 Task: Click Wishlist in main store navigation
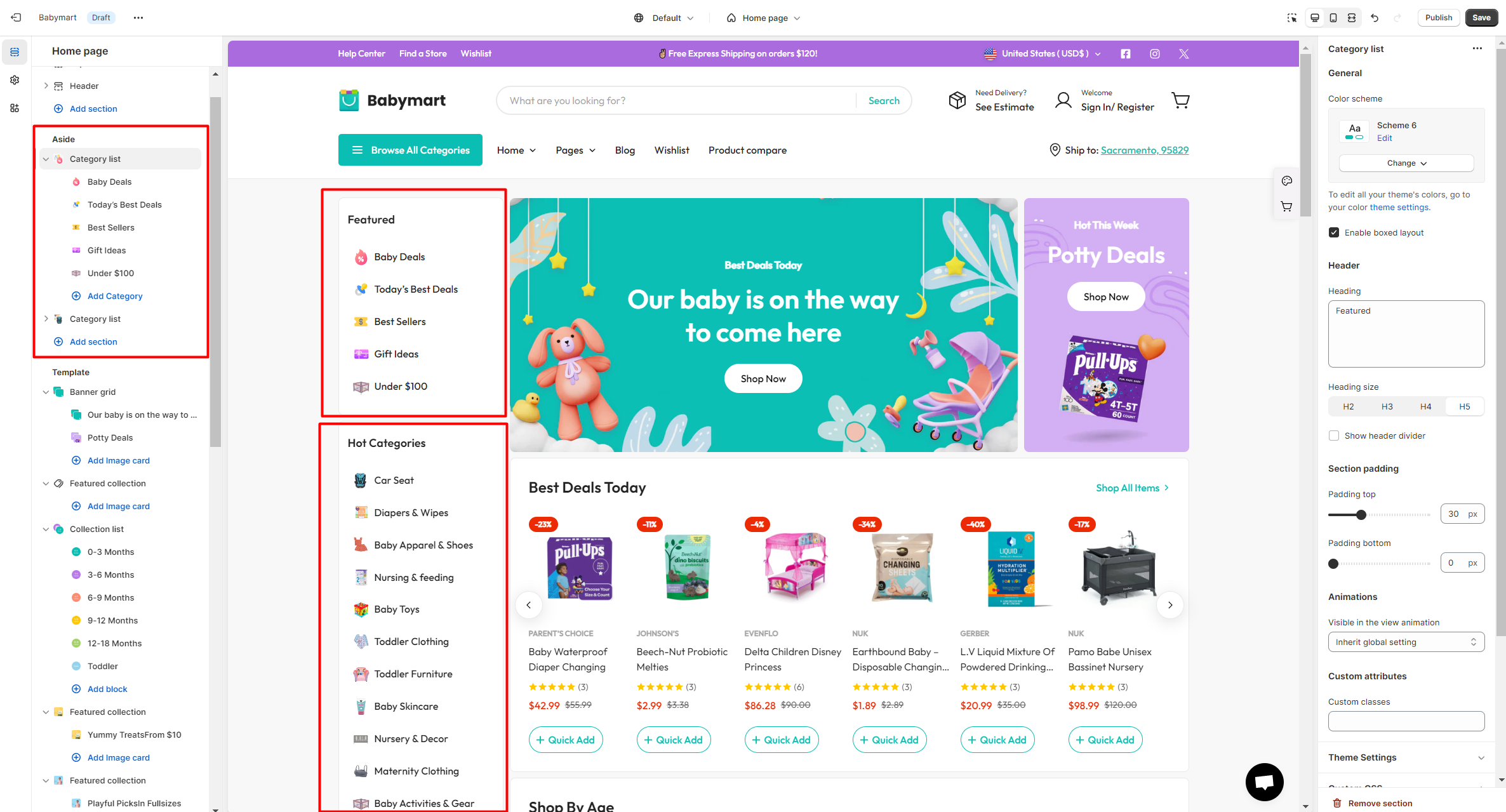click(672, 150)
